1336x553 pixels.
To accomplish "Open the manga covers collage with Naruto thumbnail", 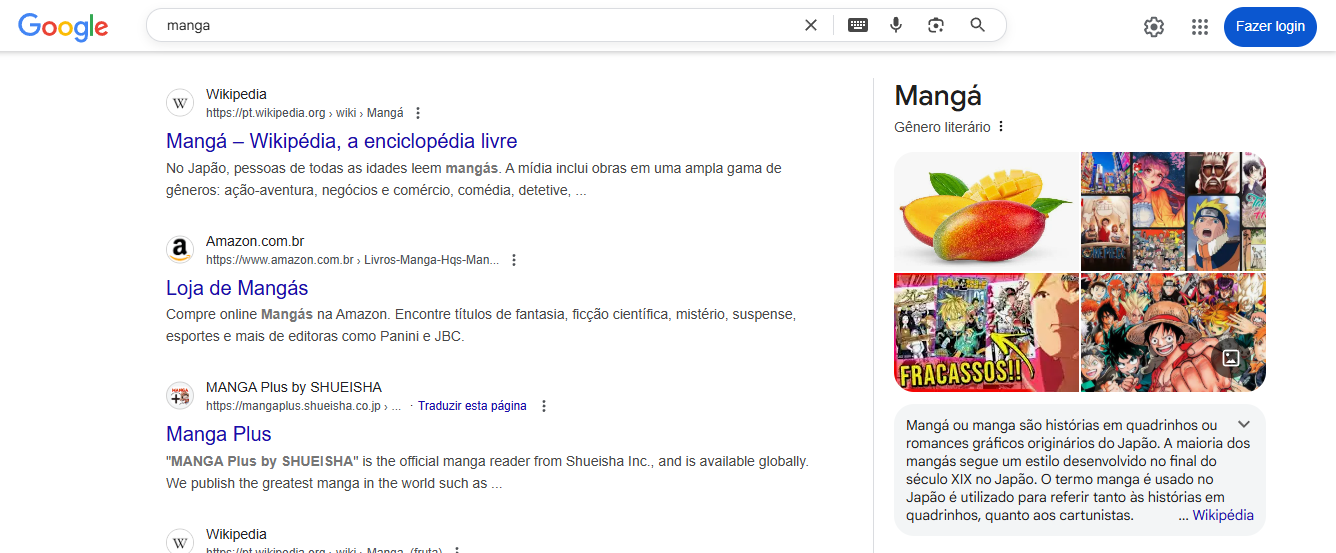I will click(x=1173, y=211).
